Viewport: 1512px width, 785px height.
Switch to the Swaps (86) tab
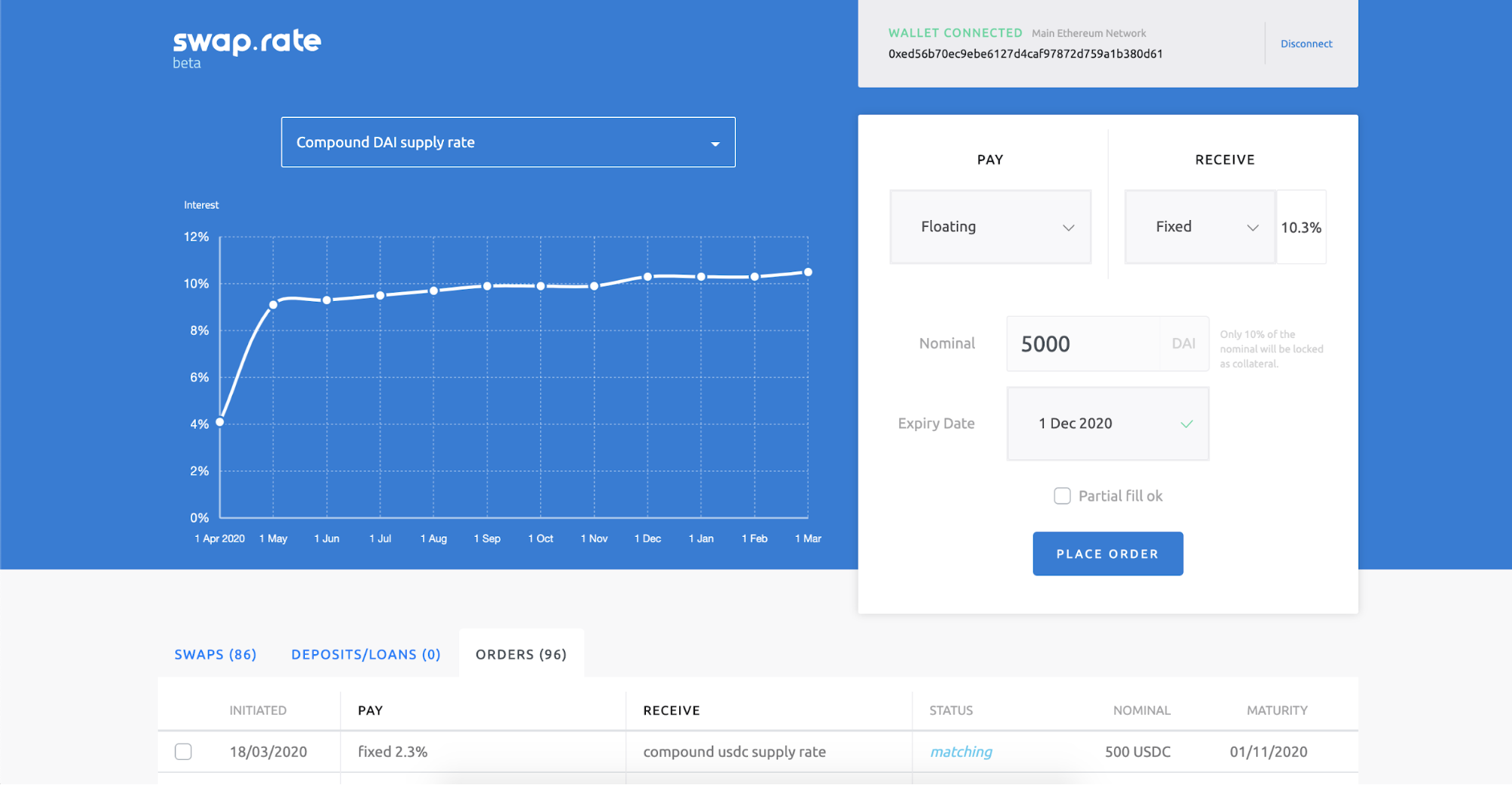click(x=216, y=654)
